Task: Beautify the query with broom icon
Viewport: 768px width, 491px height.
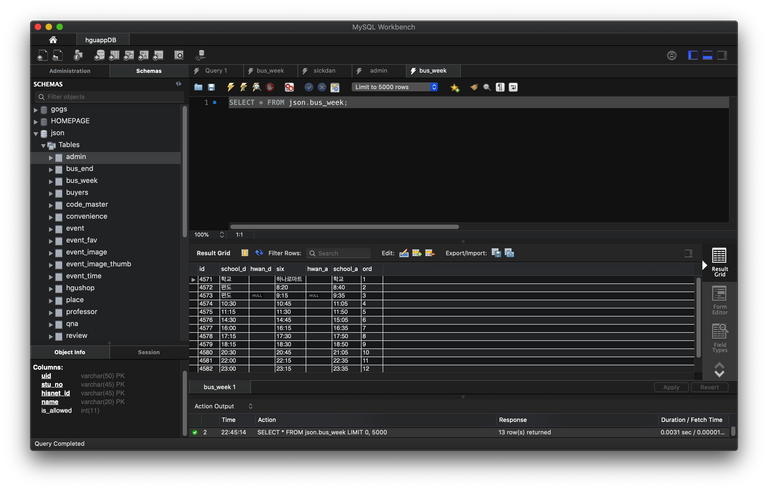Action: click(x=474, y=87)
